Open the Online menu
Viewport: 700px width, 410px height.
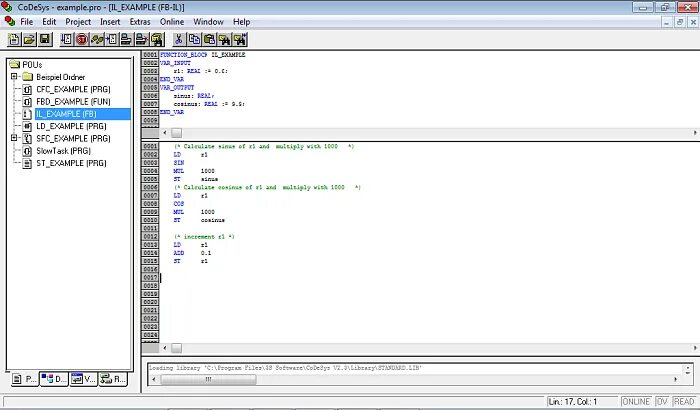coord(172,22)
